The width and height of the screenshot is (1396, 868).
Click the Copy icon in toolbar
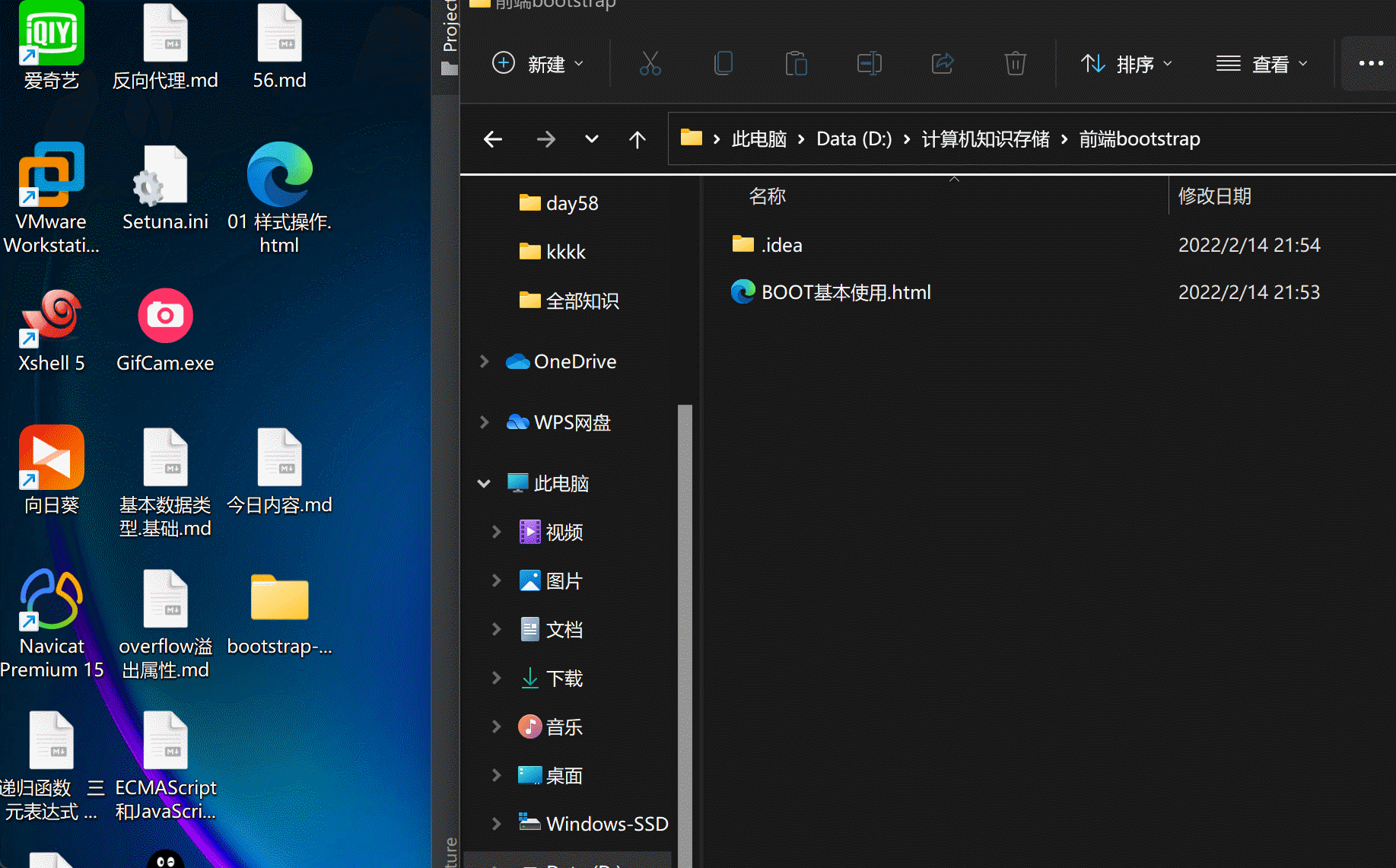click(723, 64)
